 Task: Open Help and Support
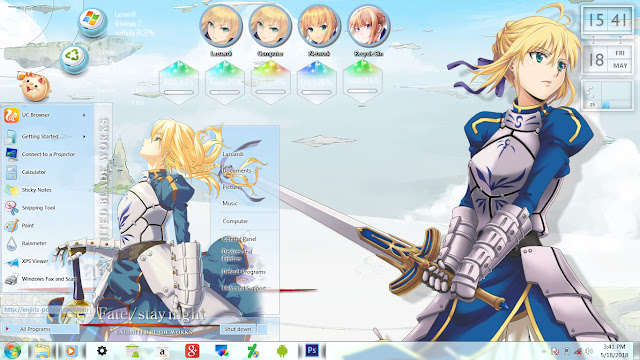point(244,288)
